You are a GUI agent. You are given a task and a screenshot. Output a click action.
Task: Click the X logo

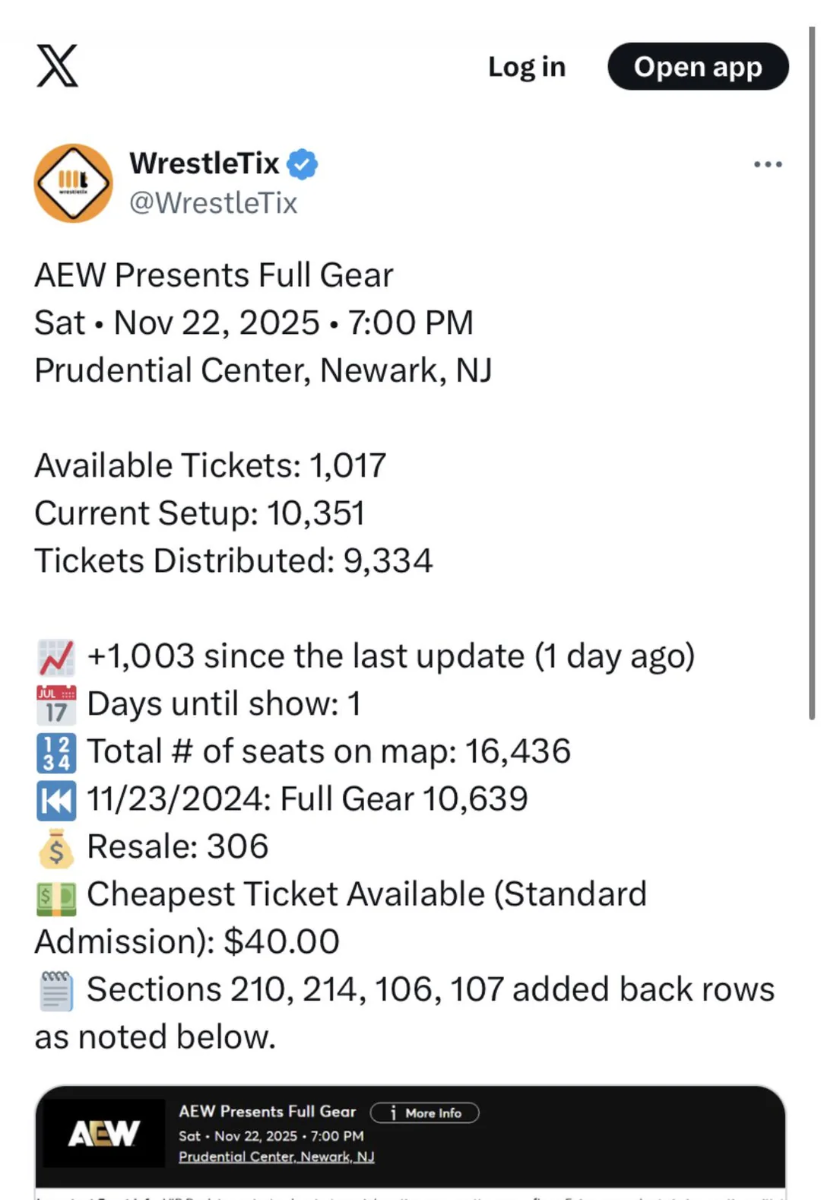[x=56, y=67]
